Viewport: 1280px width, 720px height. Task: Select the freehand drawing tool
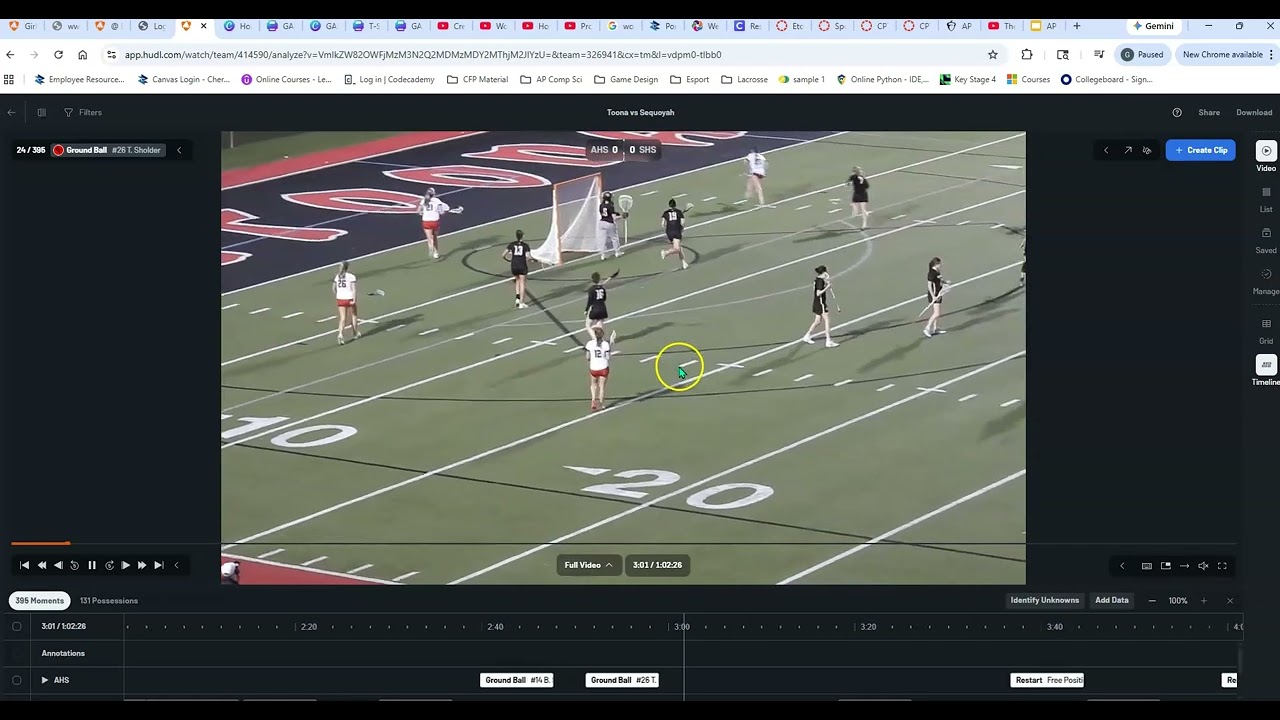[x=1147, y=150]
